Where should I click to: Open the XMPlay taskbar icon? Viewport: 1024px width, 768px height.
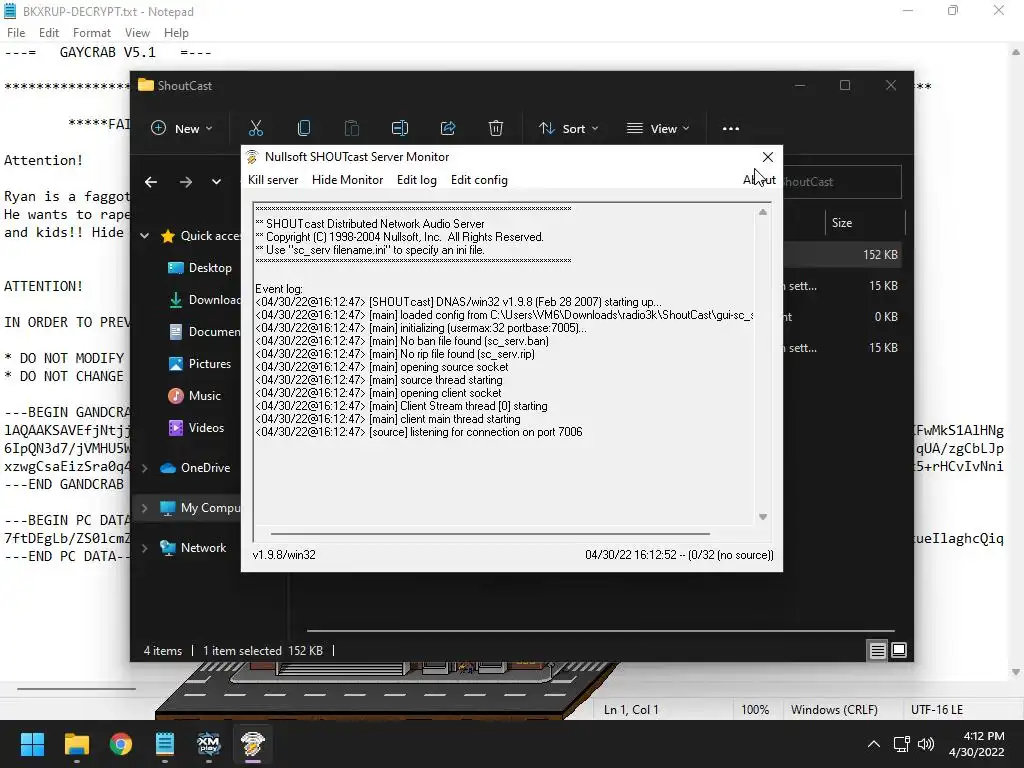click(209, 744)
